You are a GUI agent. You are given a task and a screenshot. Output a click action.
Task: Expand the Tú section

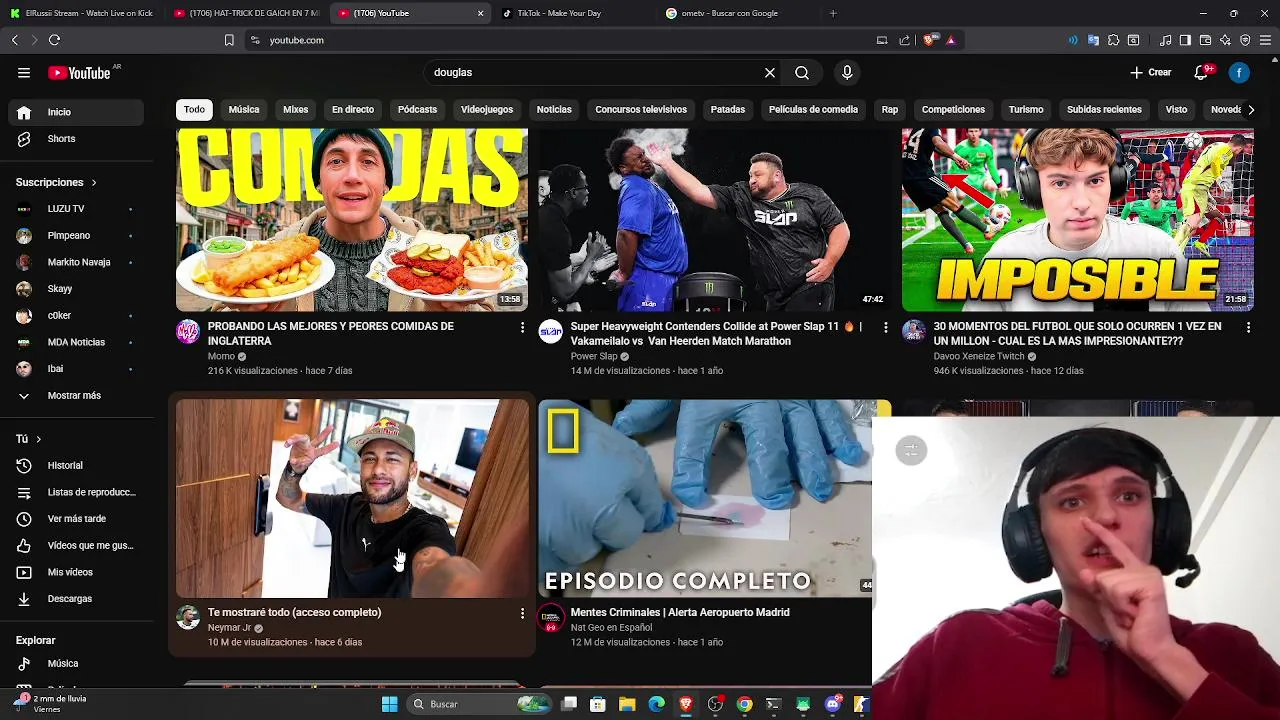28,439
